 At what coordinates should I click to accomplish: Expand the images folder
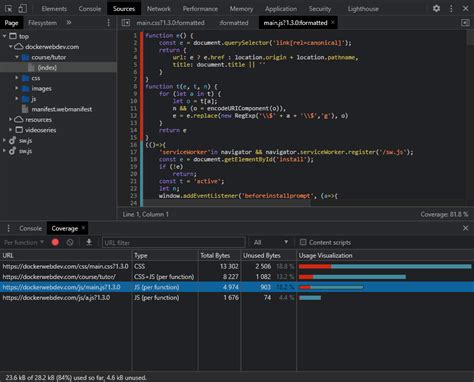pos(17,88)
